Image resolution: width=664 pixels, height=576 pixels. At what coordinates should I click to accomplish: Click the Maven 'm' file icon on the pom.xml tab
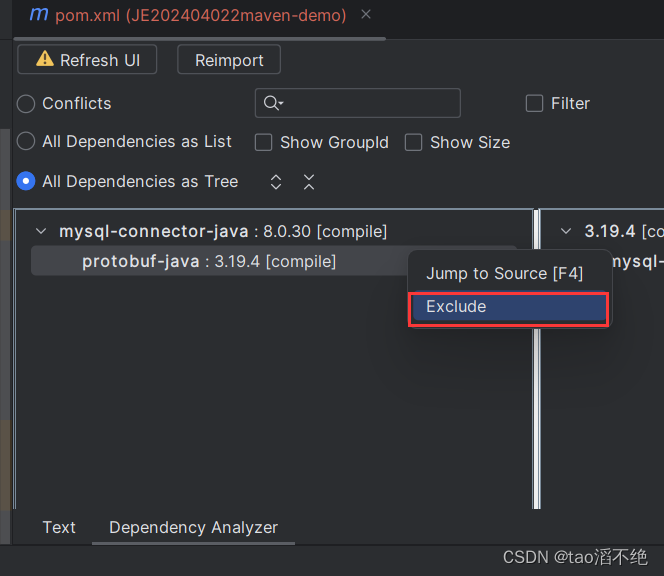39,14
